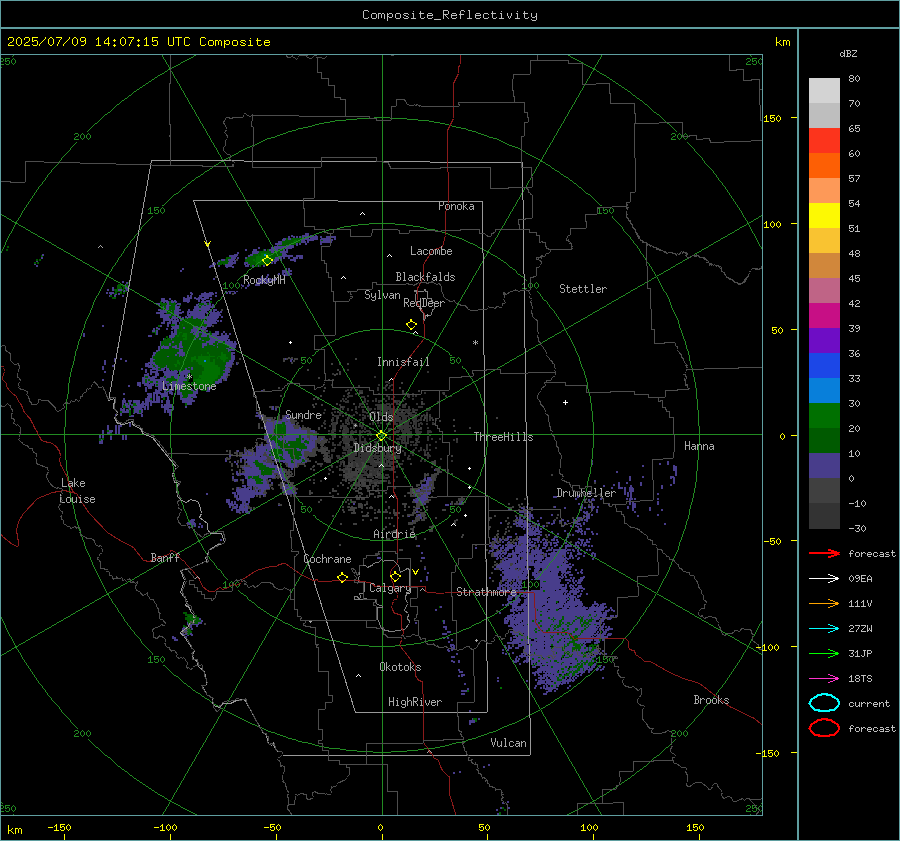
Task: Click the Banff town label
Action: click(x=165, y=557)
